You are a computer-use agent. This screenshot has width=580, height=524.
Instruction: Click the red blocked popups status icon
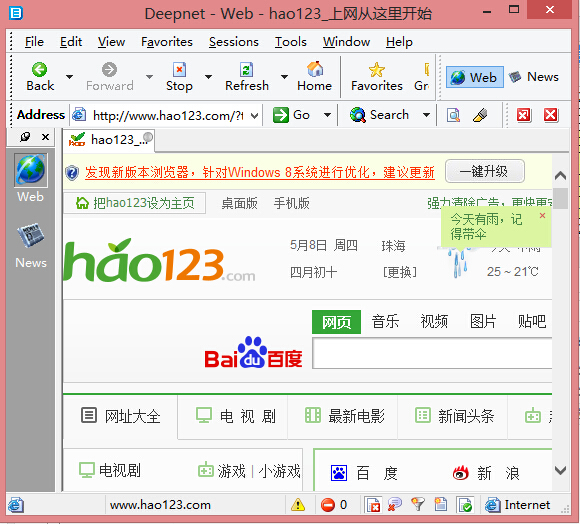(328, 505)
